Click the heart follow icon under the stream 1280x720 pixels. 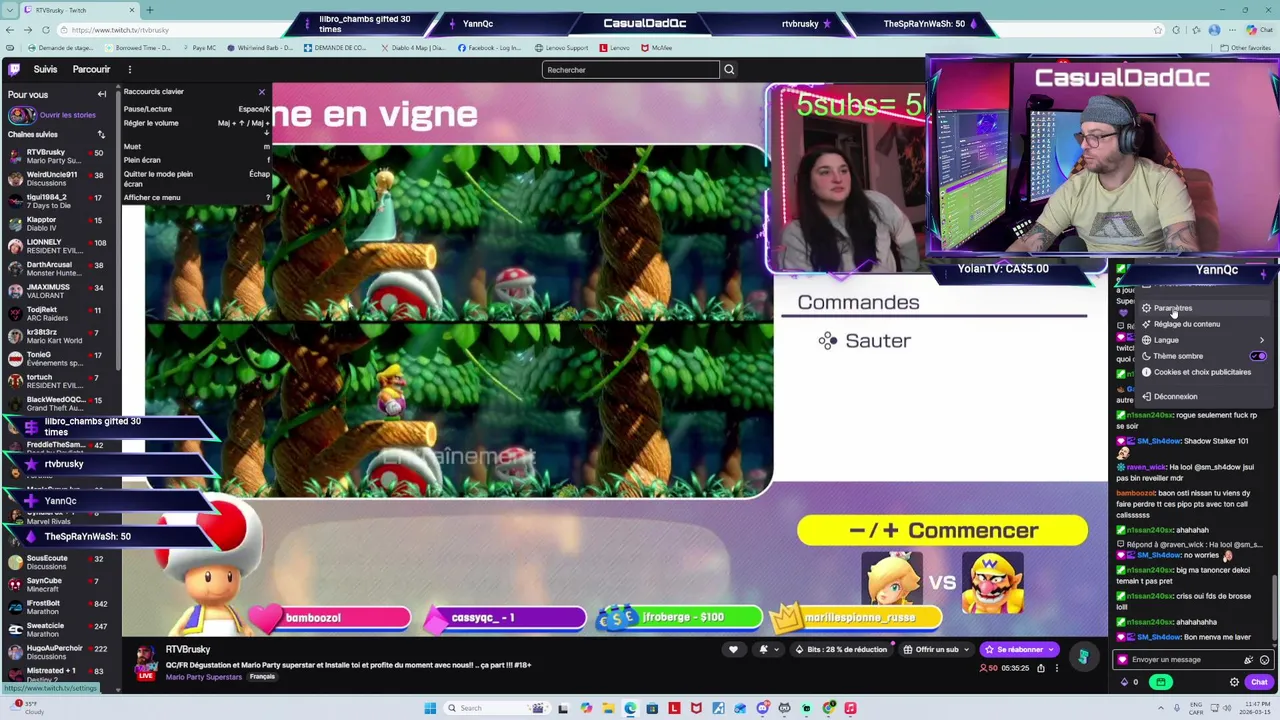733,649
